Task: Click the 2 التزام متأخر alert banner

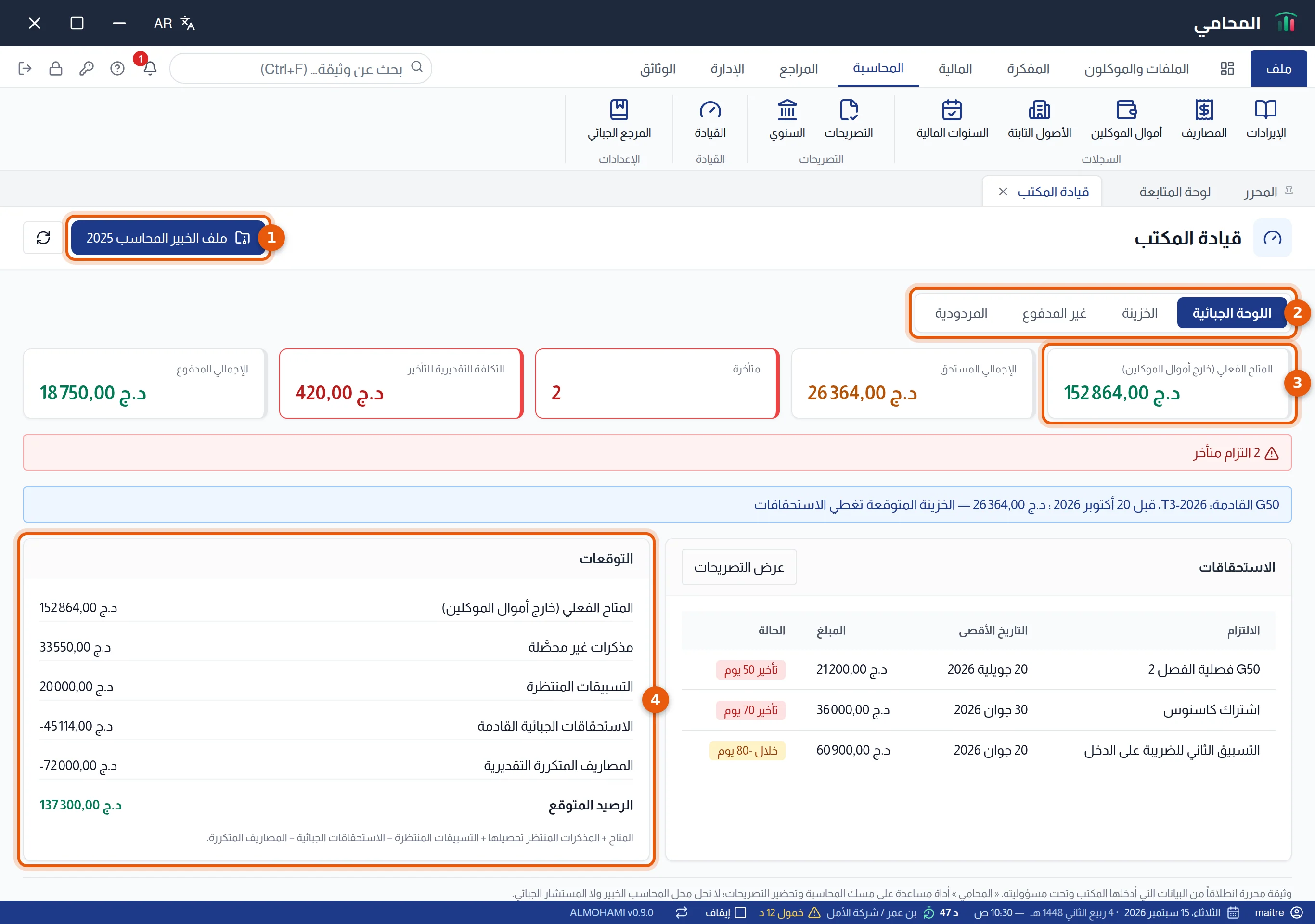Action: [x=657, y=453]
